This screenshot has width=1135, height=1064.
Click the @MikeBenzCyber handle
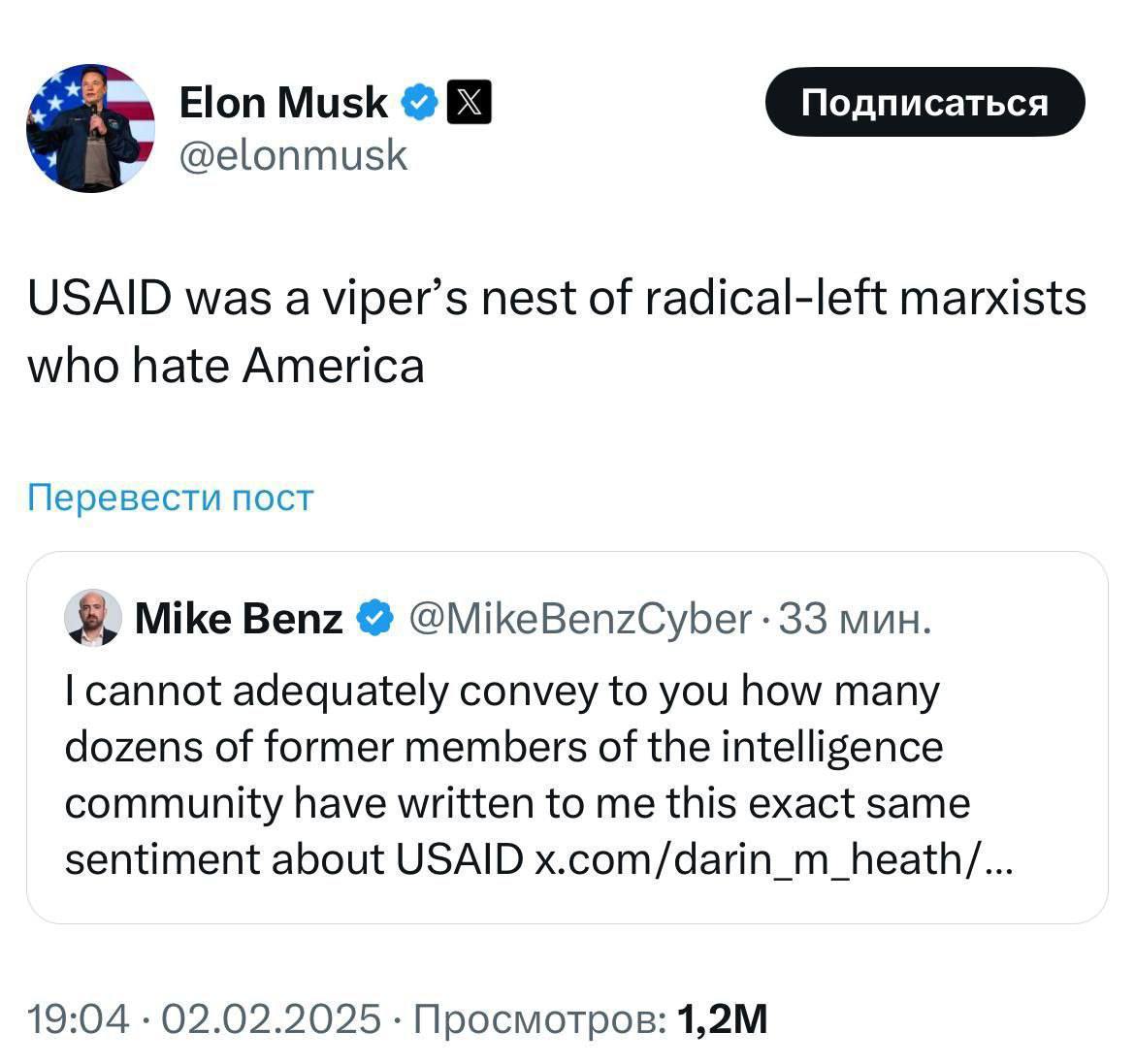[580, 618]
